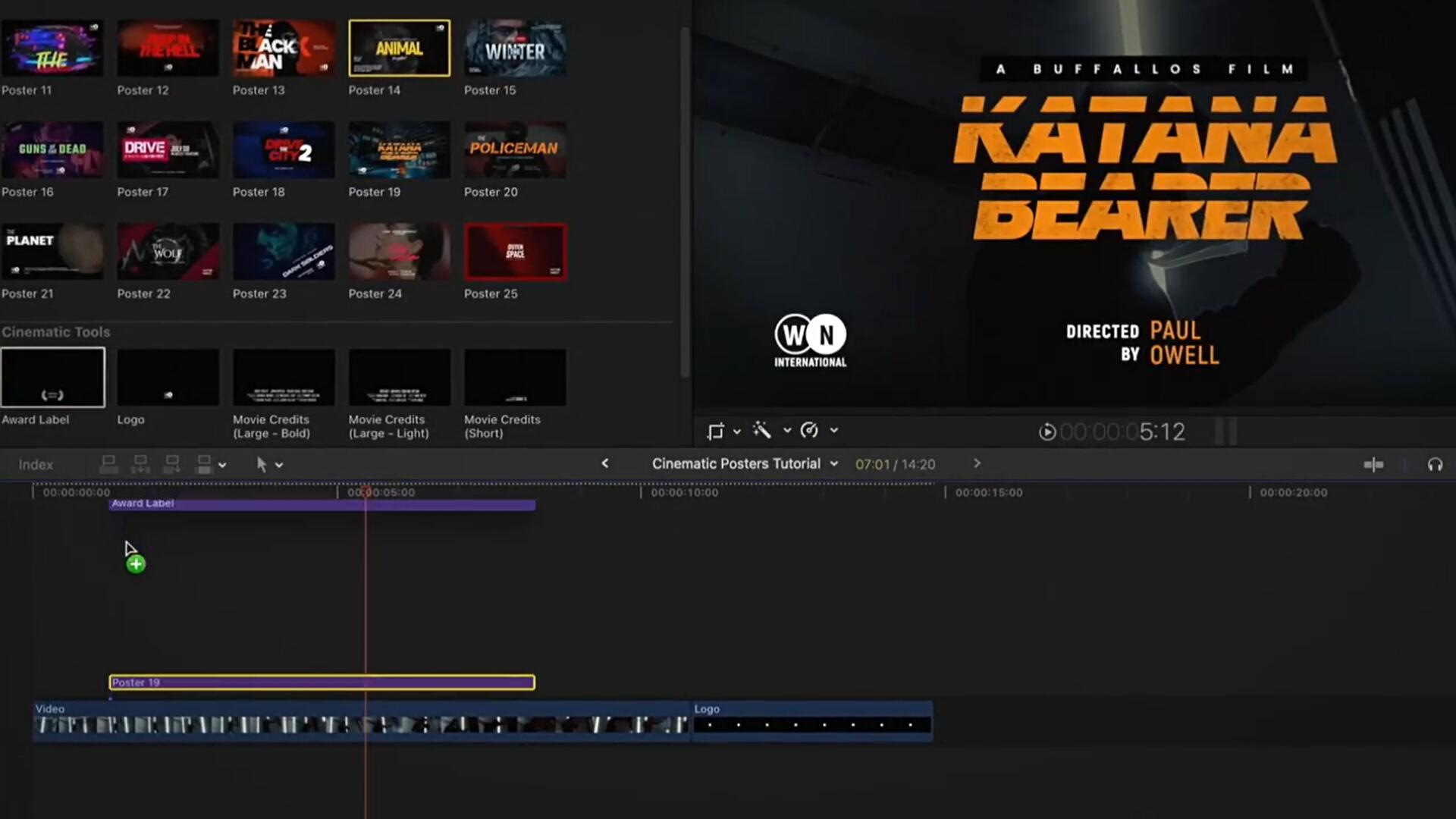
Task: Go back in timeline history arrow
Action: 604,463
